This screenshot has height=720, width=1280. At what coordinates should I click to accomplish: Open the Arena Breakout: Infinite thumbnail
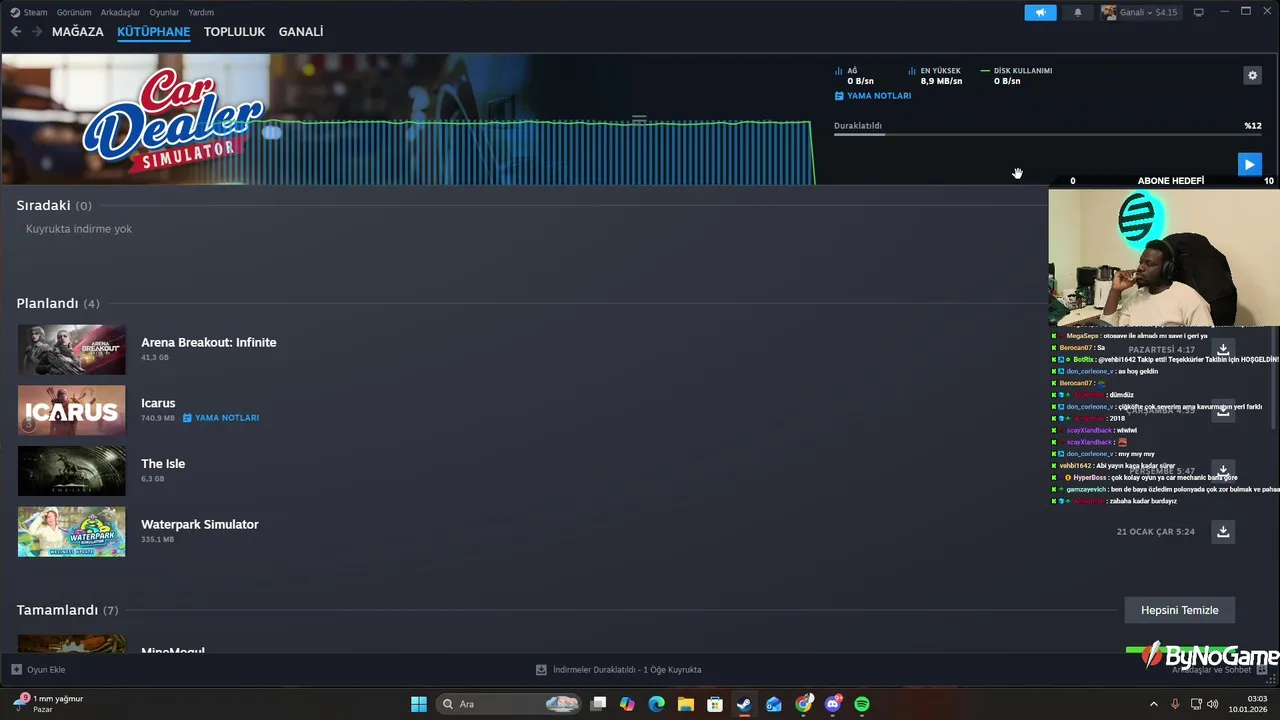pyautogui.click(x=72, y=350)
